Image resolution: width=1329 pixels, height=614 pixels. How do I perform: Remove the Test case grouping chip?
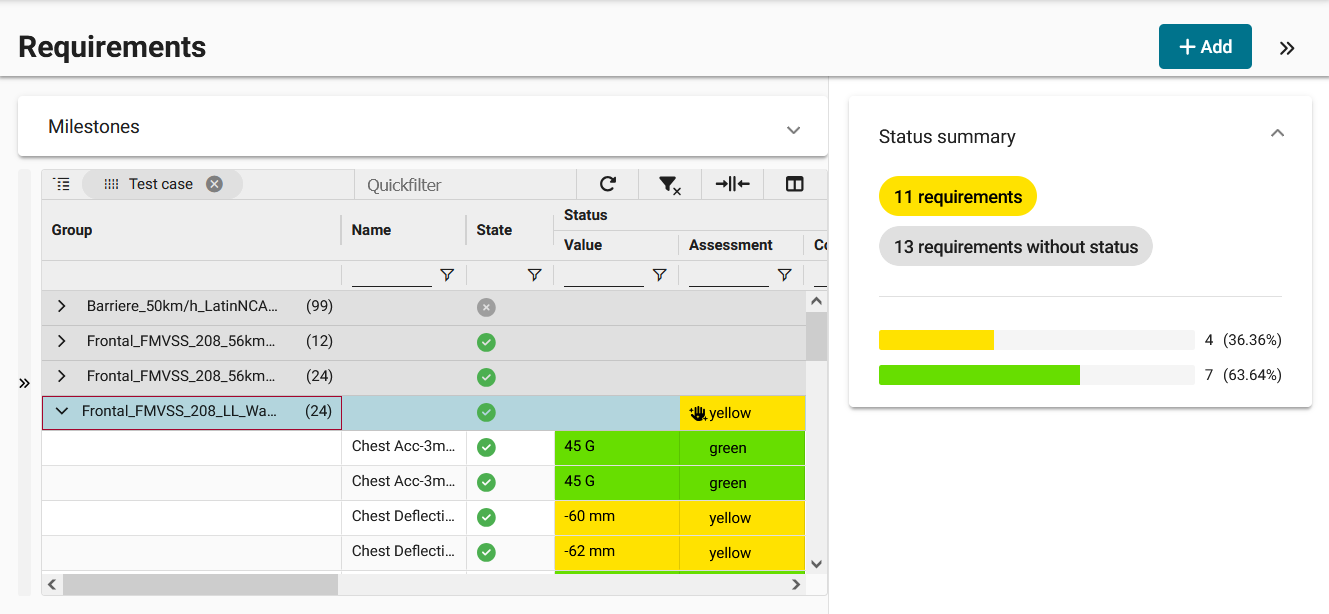coord(214,184)
